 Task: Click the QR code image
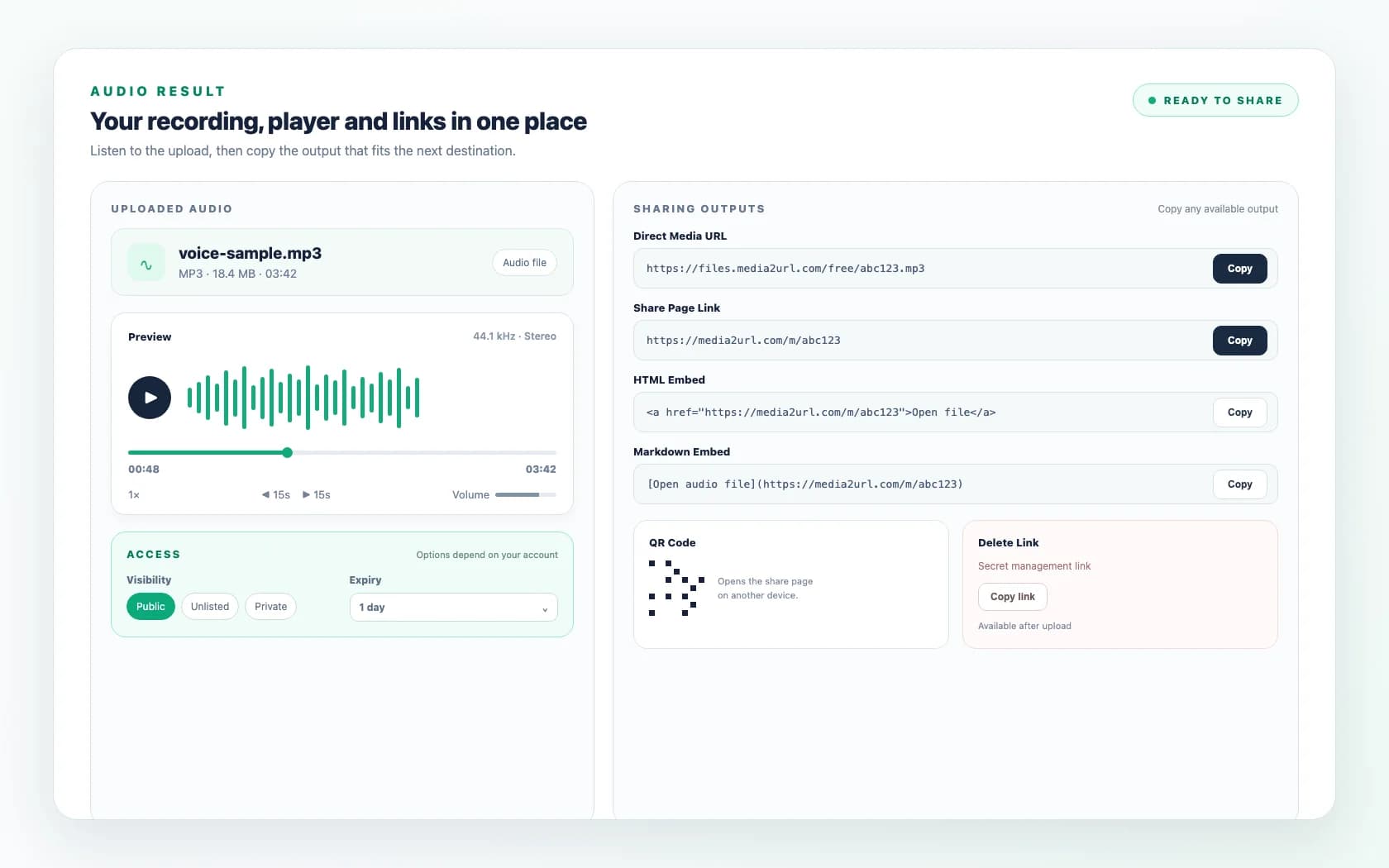coord(676,589)
